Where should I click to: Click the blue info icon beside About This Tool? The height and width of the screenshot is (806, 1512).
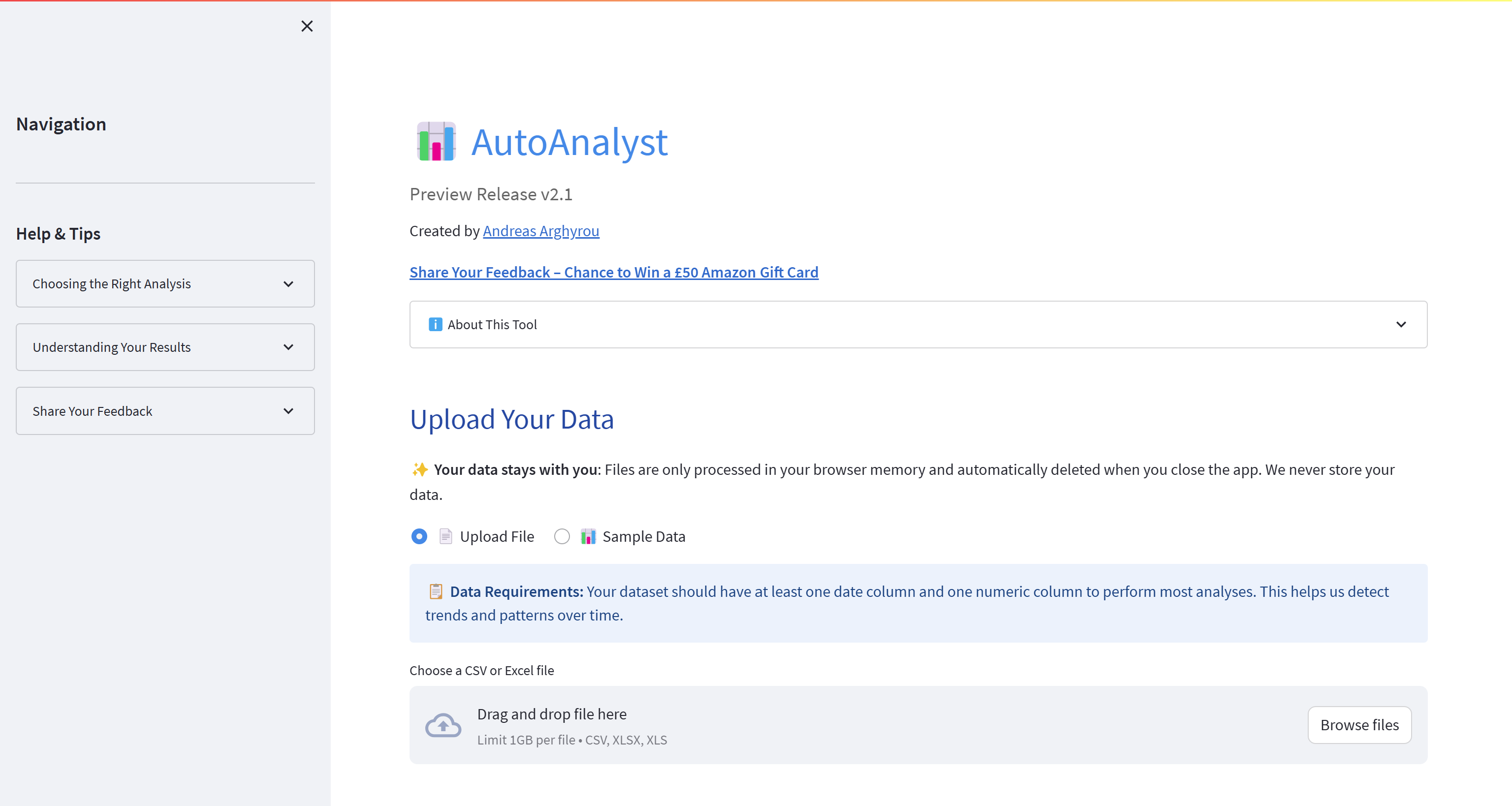435,324
